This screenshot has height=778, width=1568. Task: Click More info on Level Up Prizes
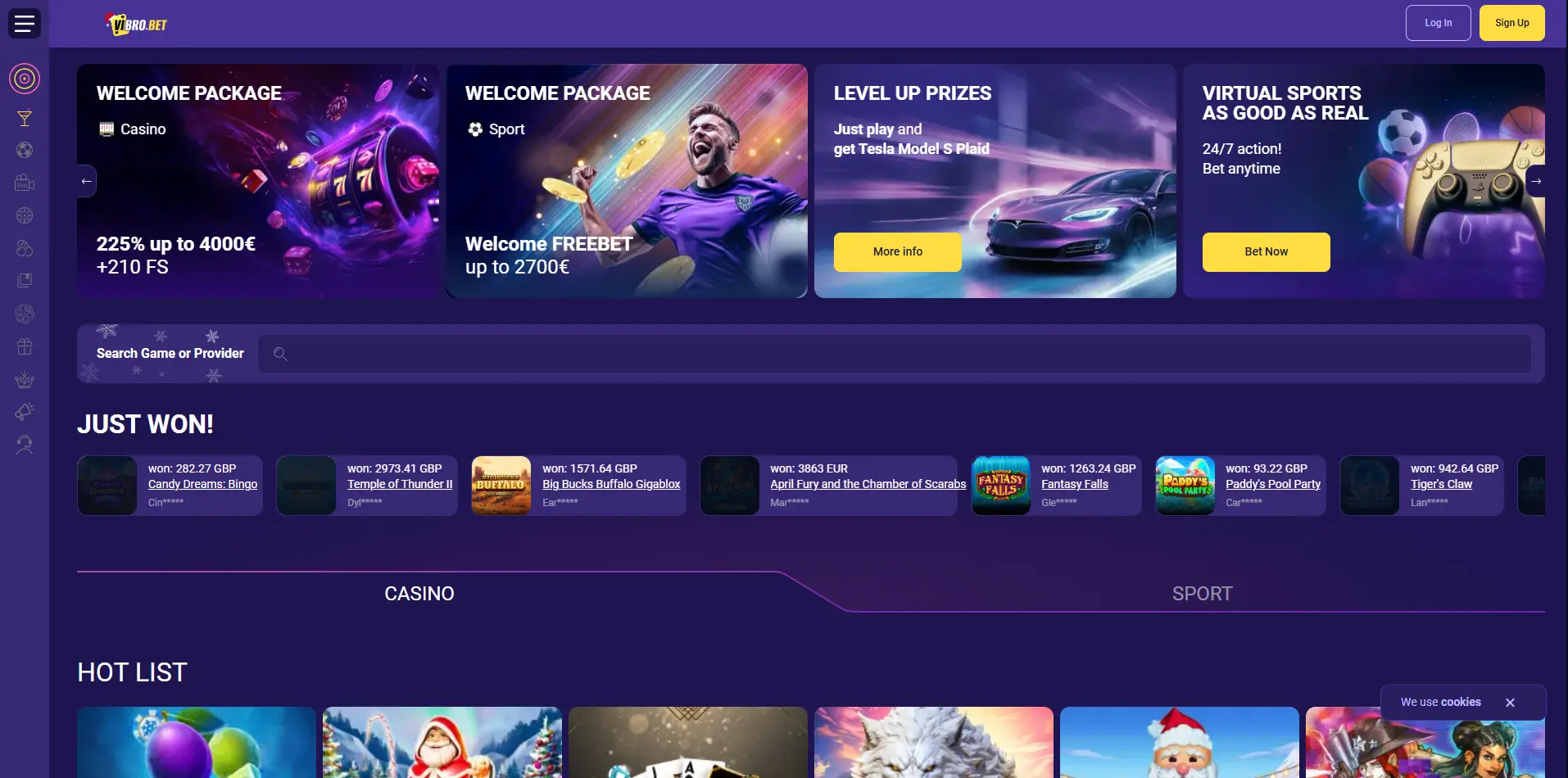click(x=897, y=251)
